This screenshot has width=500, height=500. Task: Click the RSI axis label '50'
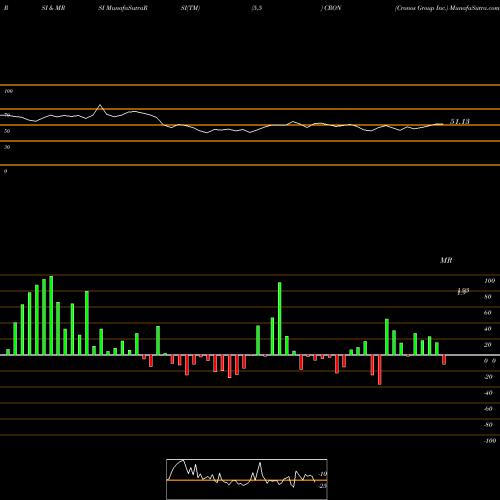[x=7, y=131]
